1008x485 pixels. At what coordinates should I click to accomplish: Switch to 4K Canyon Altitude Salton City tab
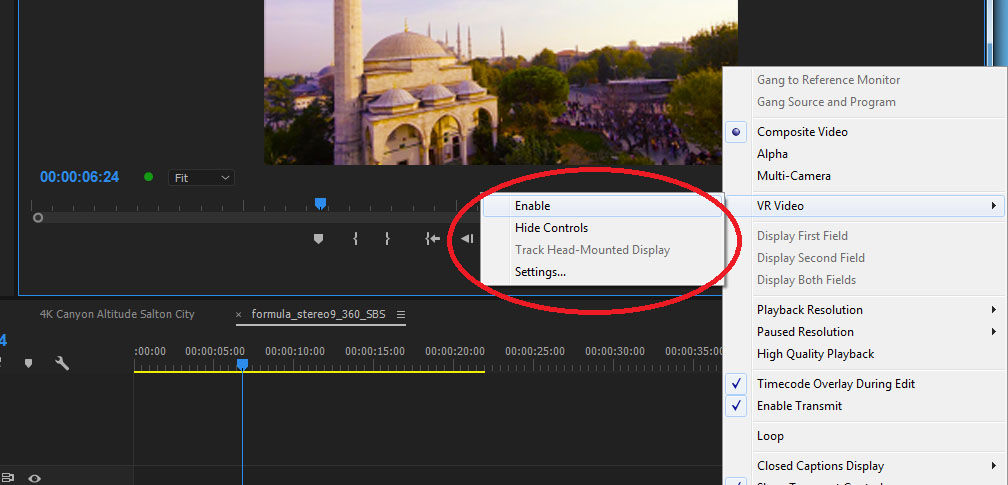click(117, 315)
